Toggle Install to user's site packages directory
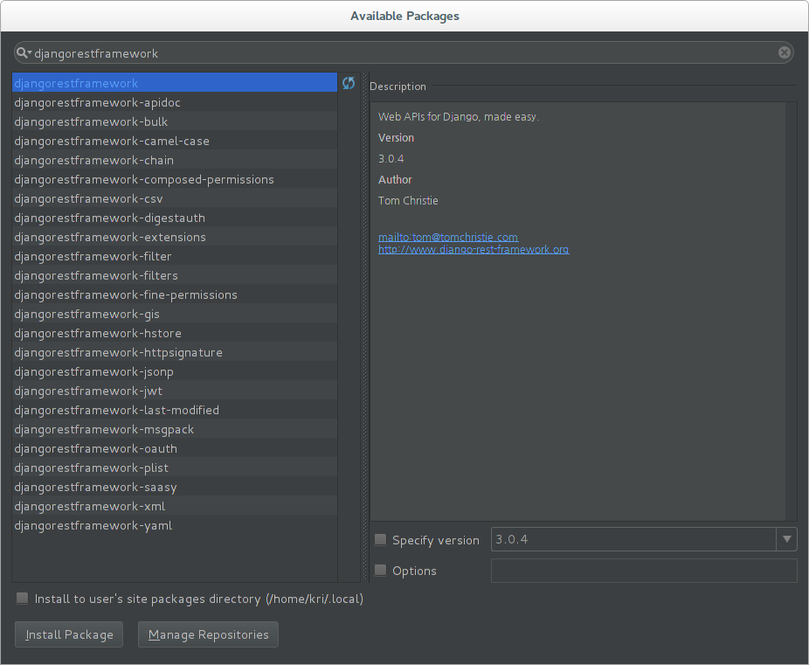Viewport: 809px width, 665px height. [22, 598]
